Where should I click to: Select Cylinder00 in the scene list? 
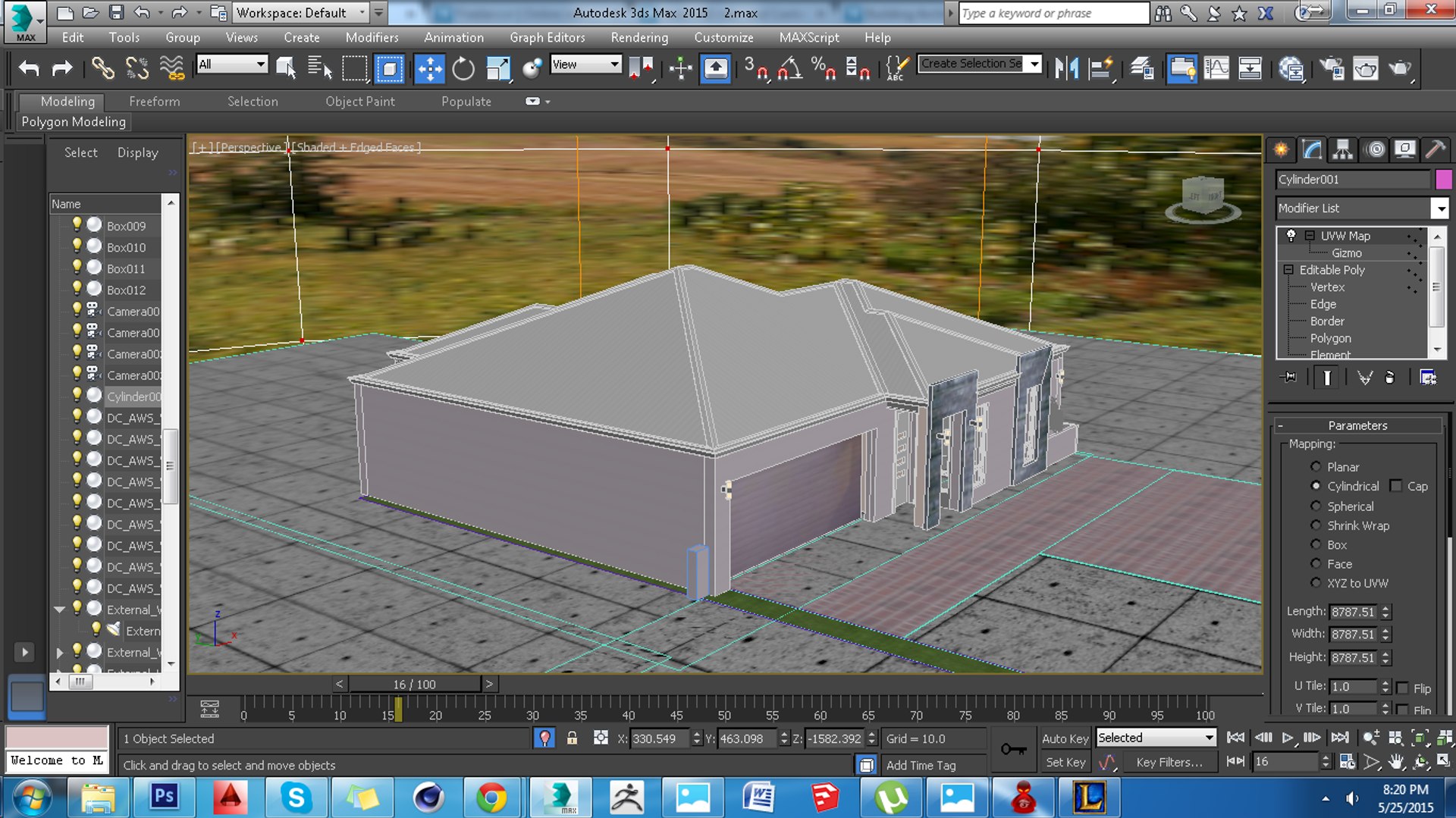pos(133,396)
